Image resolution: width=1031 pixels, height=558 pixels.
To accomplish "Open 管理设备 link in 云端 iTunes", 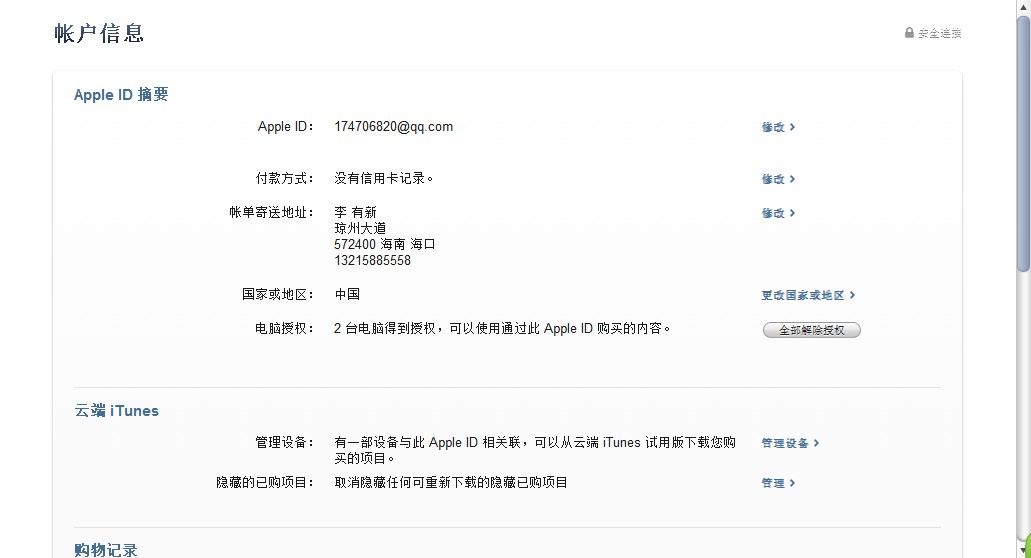I will click(790, 443).
